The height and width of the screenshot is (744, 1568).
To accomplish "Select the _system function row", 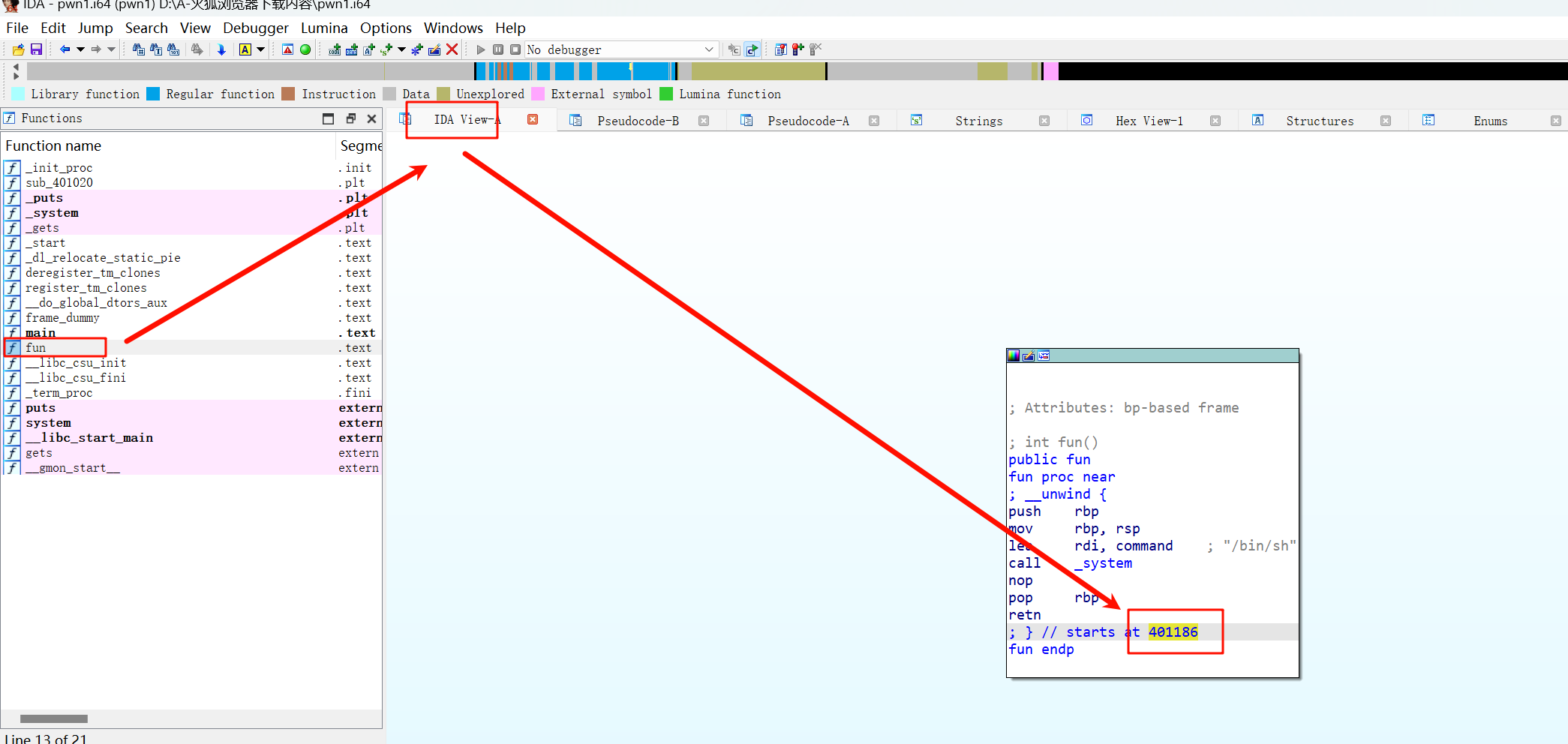I will pos(192,213).
